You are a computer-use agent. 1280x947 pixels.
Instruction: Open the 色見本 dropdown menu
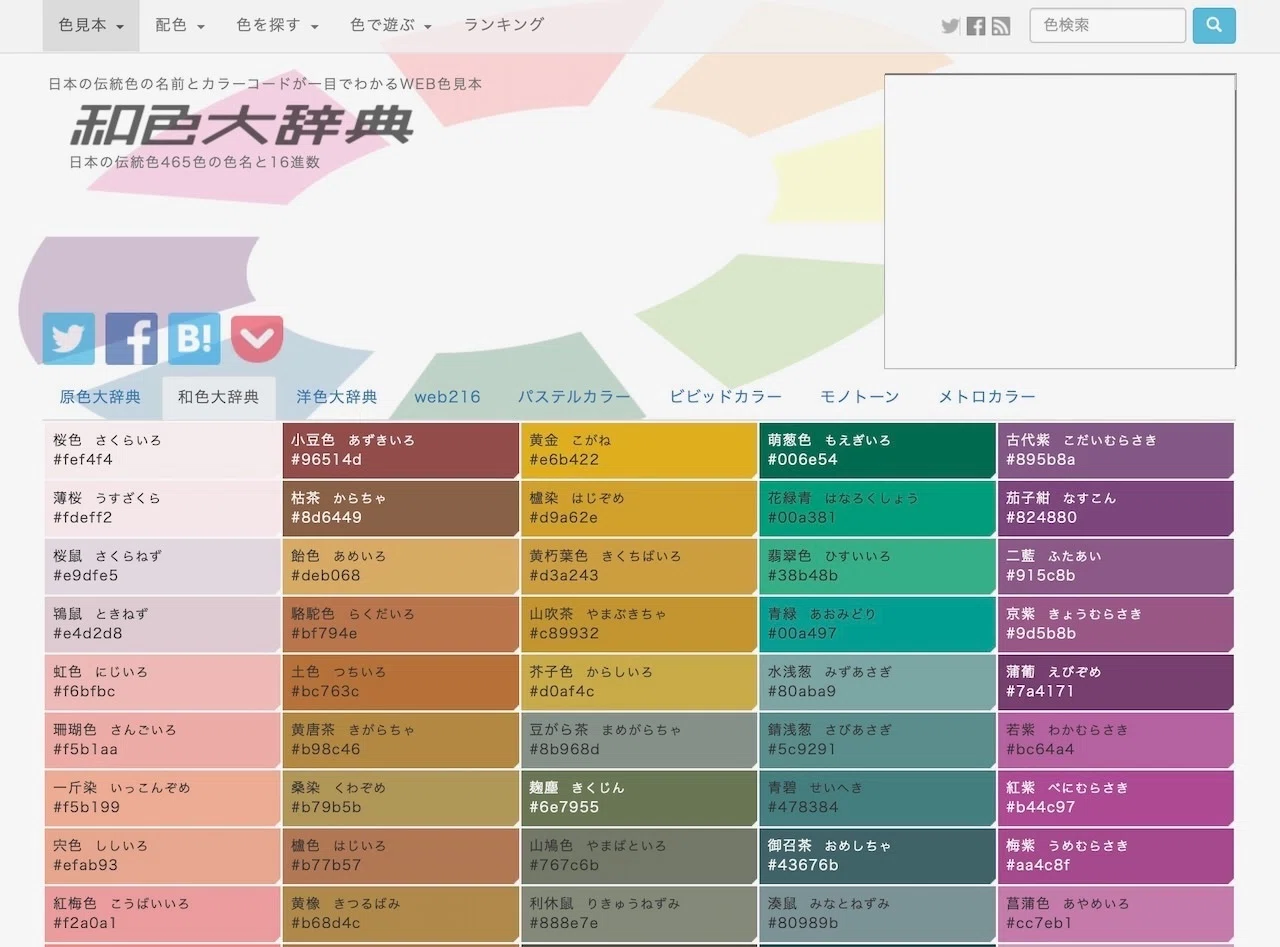(x=91, y=25)
